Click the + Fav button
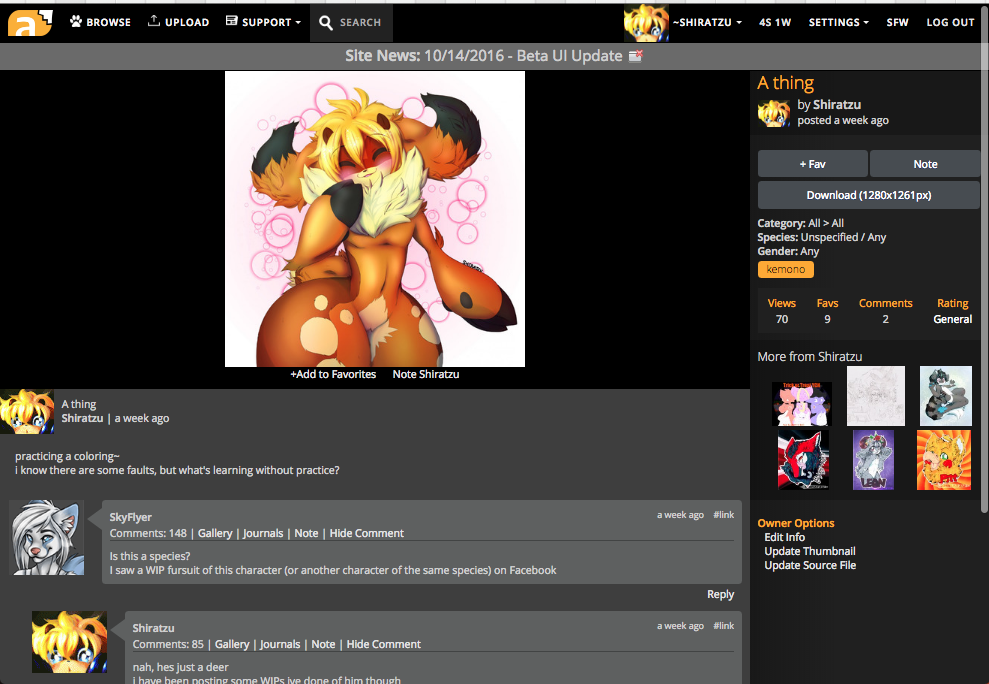989x684 pixels. pos(812,164)
